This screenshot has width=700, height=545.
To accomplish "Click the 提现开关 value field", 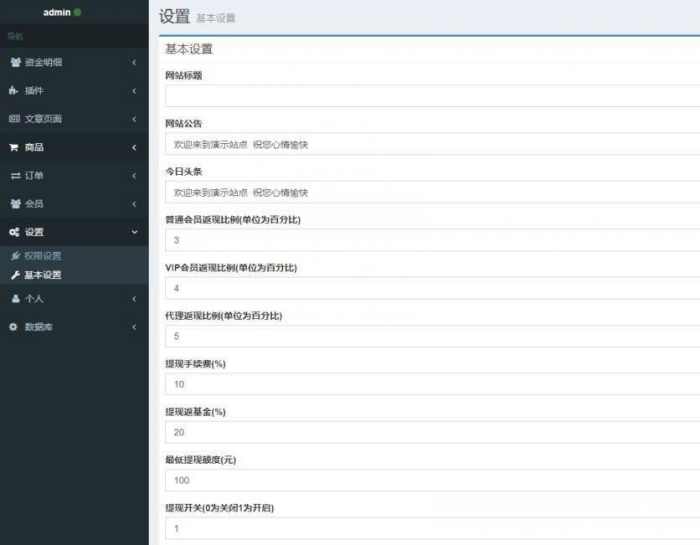I will [432, 528].
